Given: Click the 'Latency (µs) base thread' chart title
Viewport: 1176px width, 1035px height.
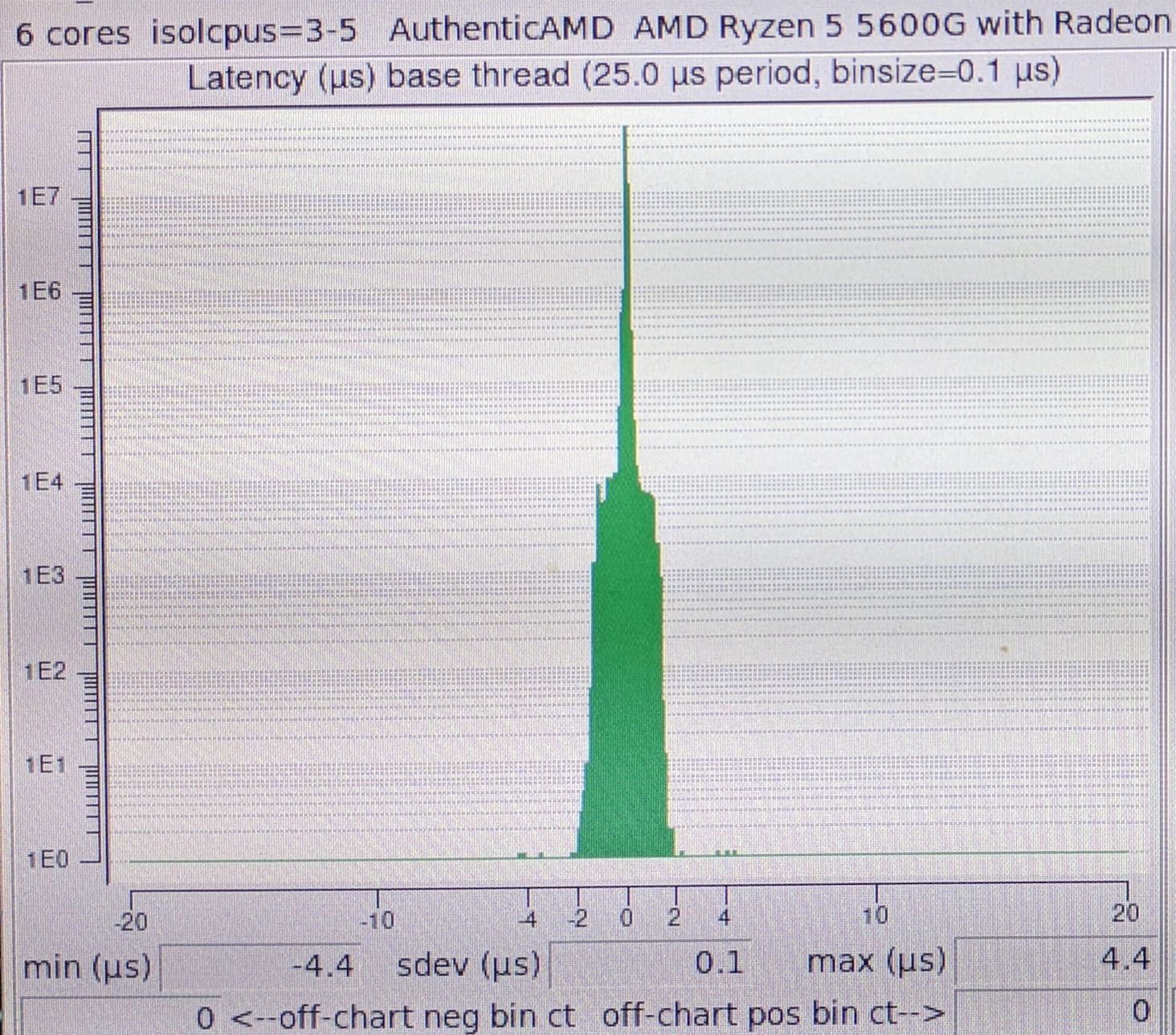Looking at the screenshot, I should coord(623,76).
